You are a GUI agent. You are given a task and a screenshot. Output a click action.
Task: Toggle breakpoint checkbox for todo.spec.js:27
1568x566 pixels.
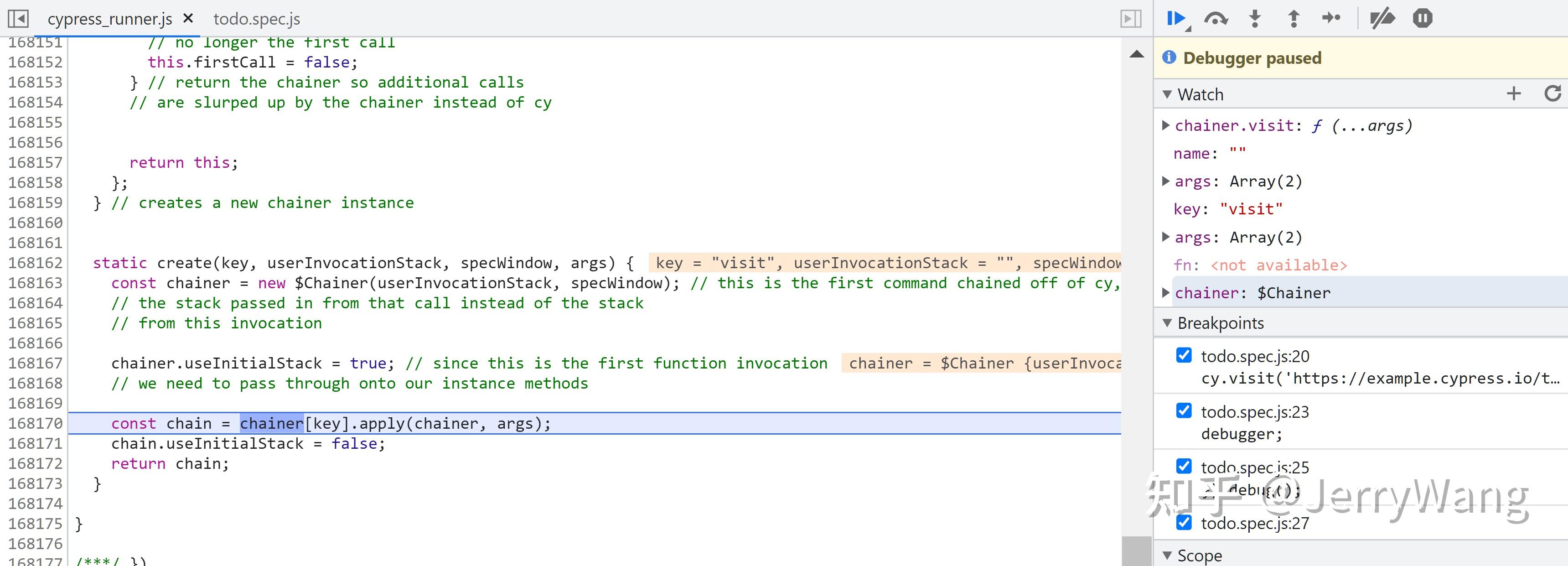pyautogui.click(x=1184, y=522)
